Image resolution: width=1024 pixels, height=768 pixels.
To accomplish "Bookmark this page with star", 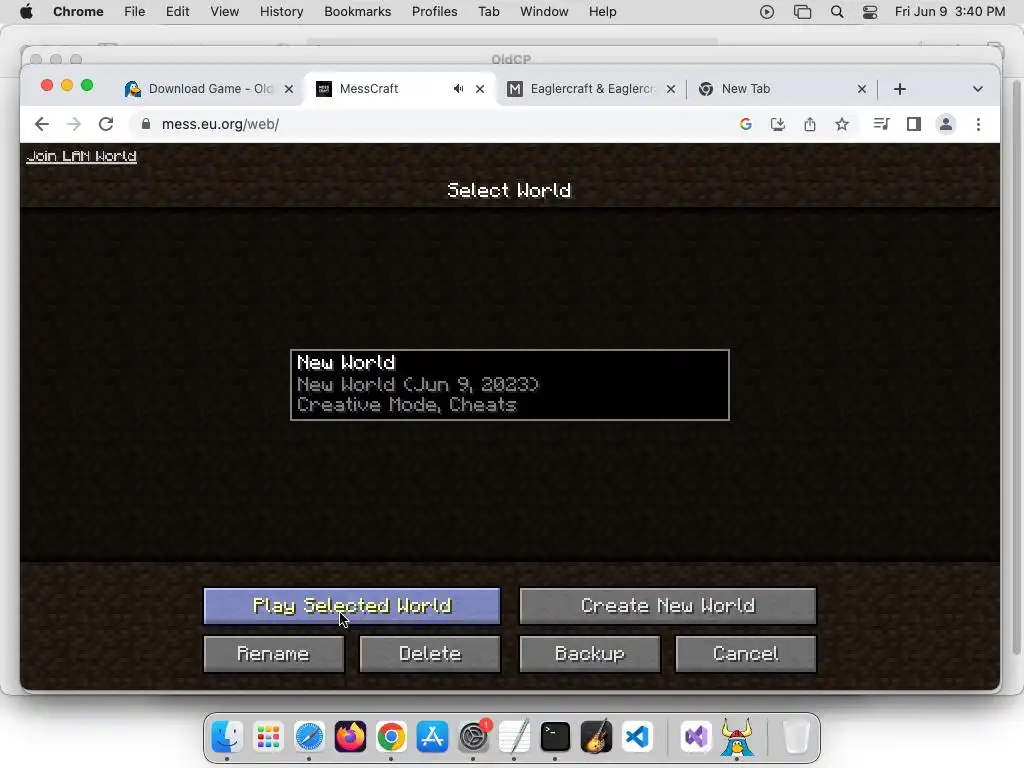I will coord(842,124).
